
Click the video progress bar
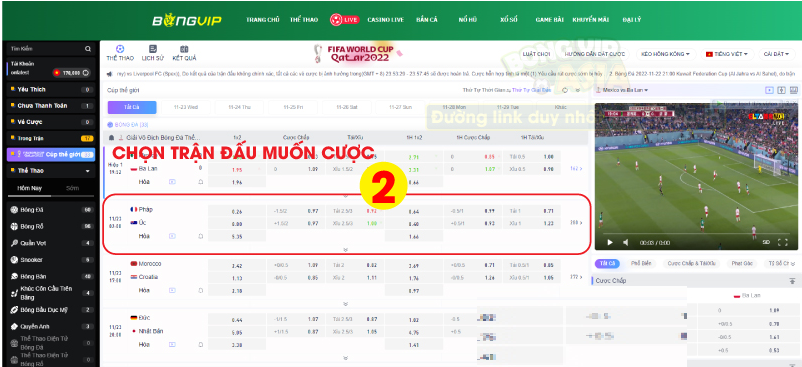[697, 234]
